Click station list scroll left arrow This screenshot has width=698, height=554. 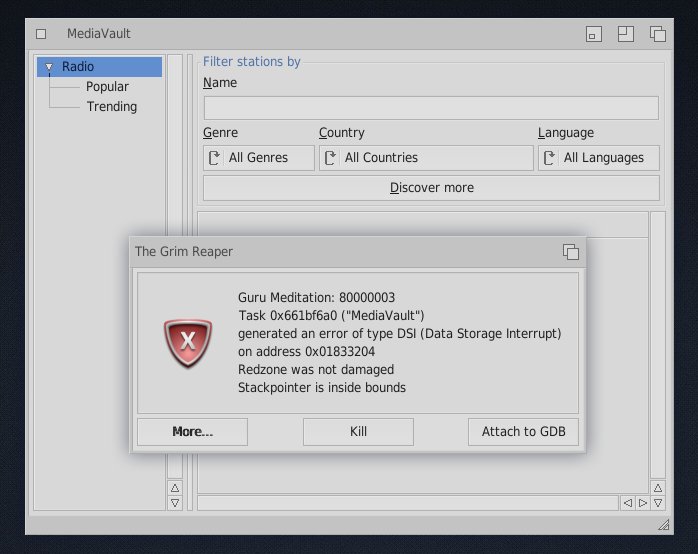tap(628, 503)
